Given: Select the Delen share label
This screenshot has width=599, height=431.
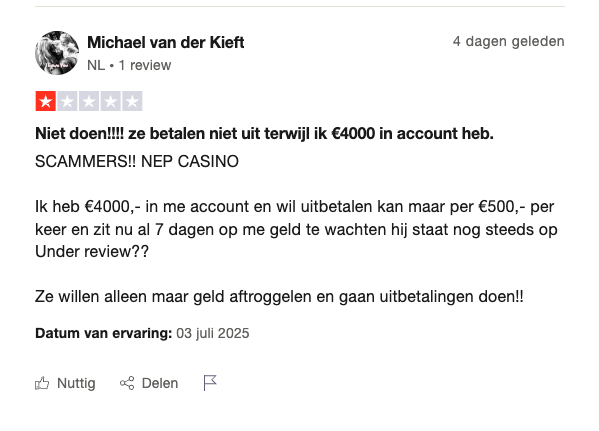Looking at the screenshot, I should coord(160,383).
